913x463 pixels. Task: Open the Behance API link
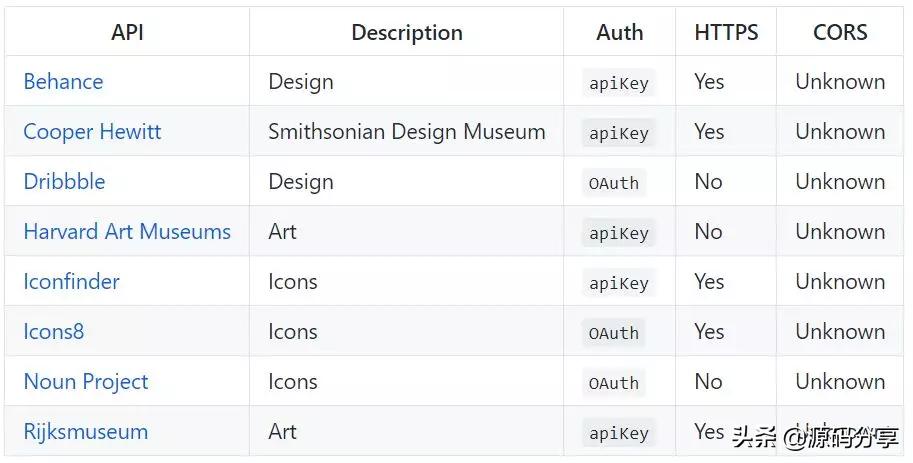63,82
